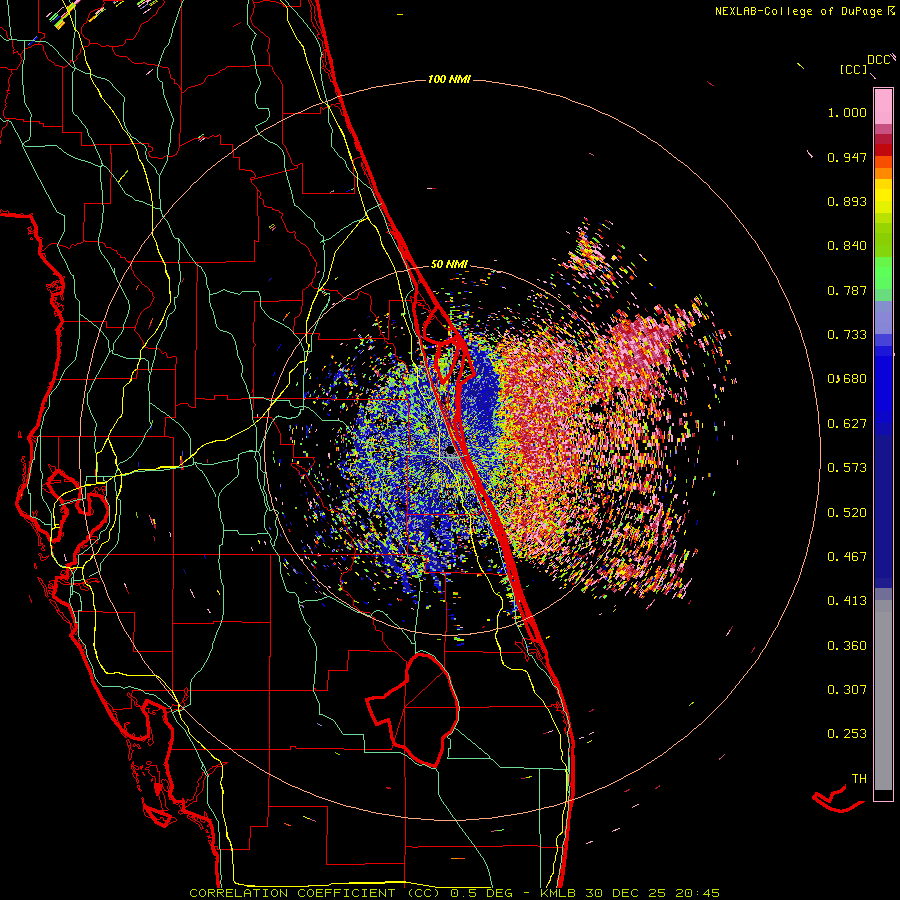Click the 0.733 scale value
The image size is (900, 900).
tap(847, 335)
